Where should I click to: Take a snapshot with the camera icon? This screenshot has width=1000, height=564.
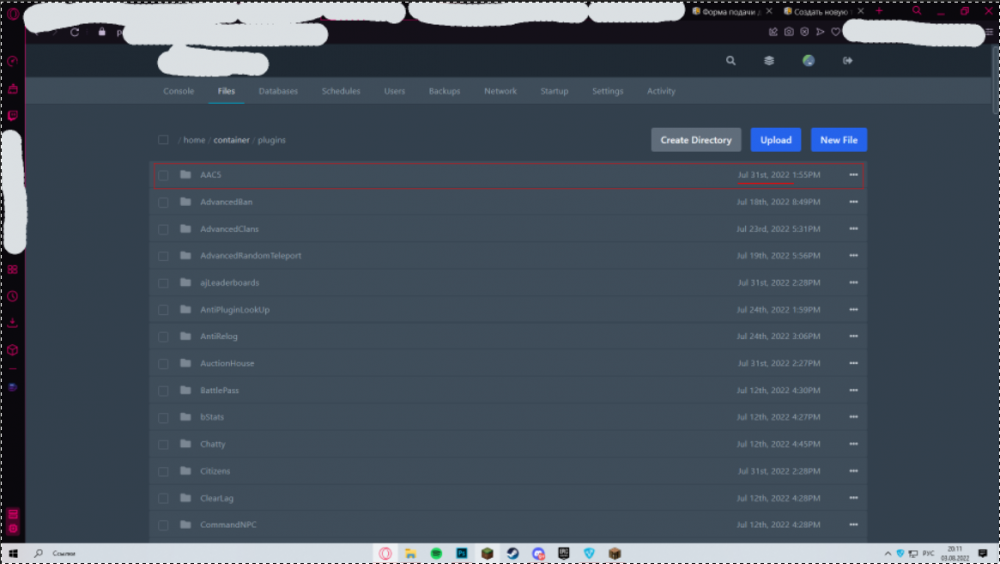(x=789, y=31)
